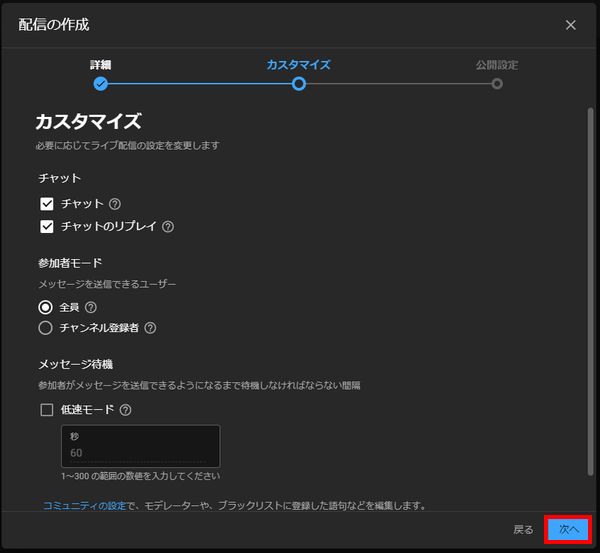Click the 戻る button

coord(523,530)
